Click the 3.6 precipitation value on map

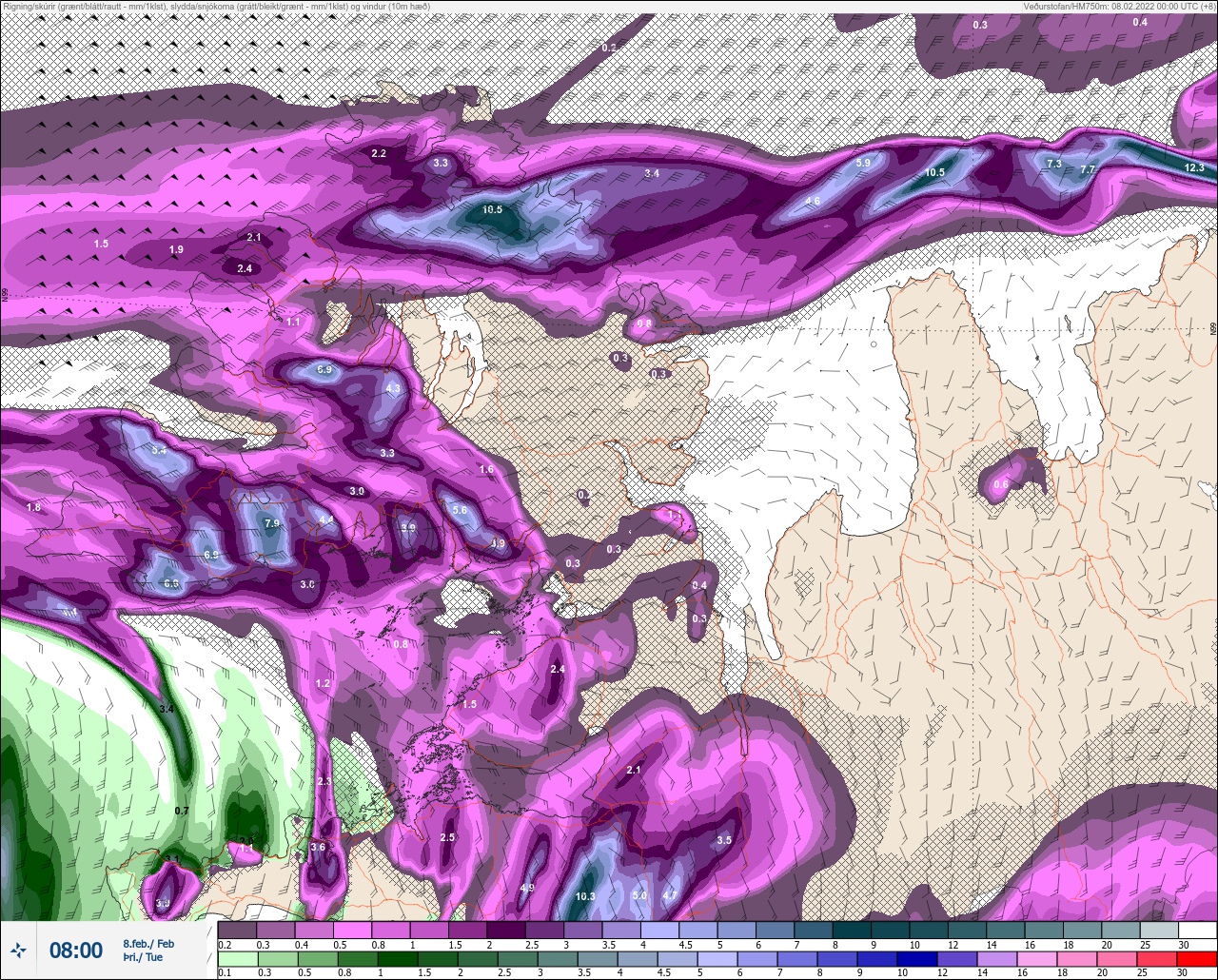coord(318,847)
